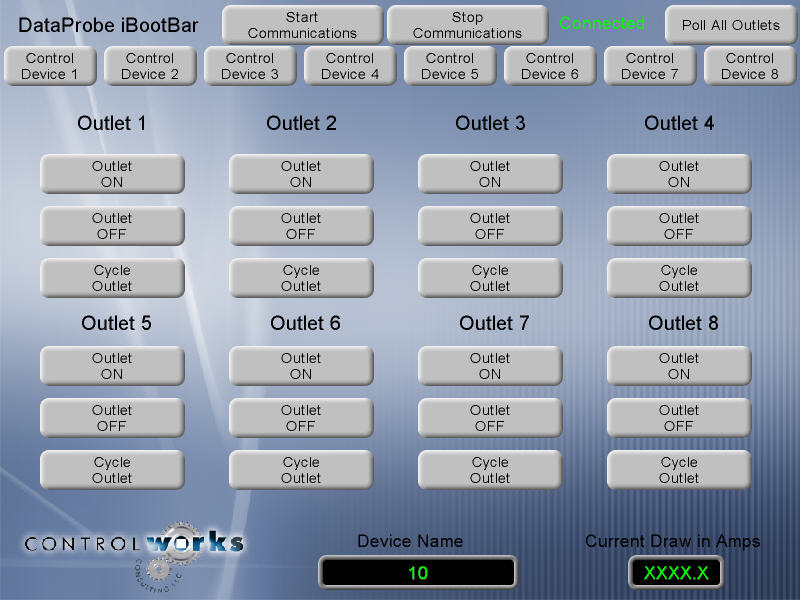The width and height of the screenshot is (800, 600).
Task: Turn Outlet 8 OFF
Action: coord(679,418)
